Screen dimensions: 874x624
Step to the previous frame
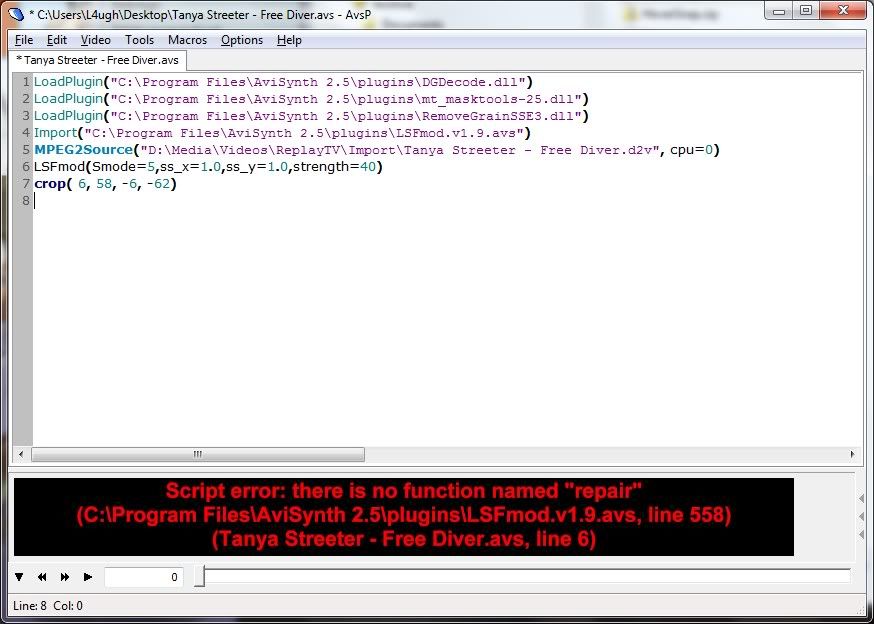43,577
